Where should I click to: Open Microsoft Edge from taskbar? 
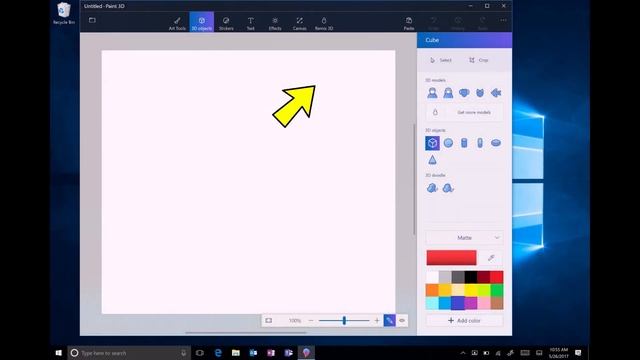(x=218, y=353)
